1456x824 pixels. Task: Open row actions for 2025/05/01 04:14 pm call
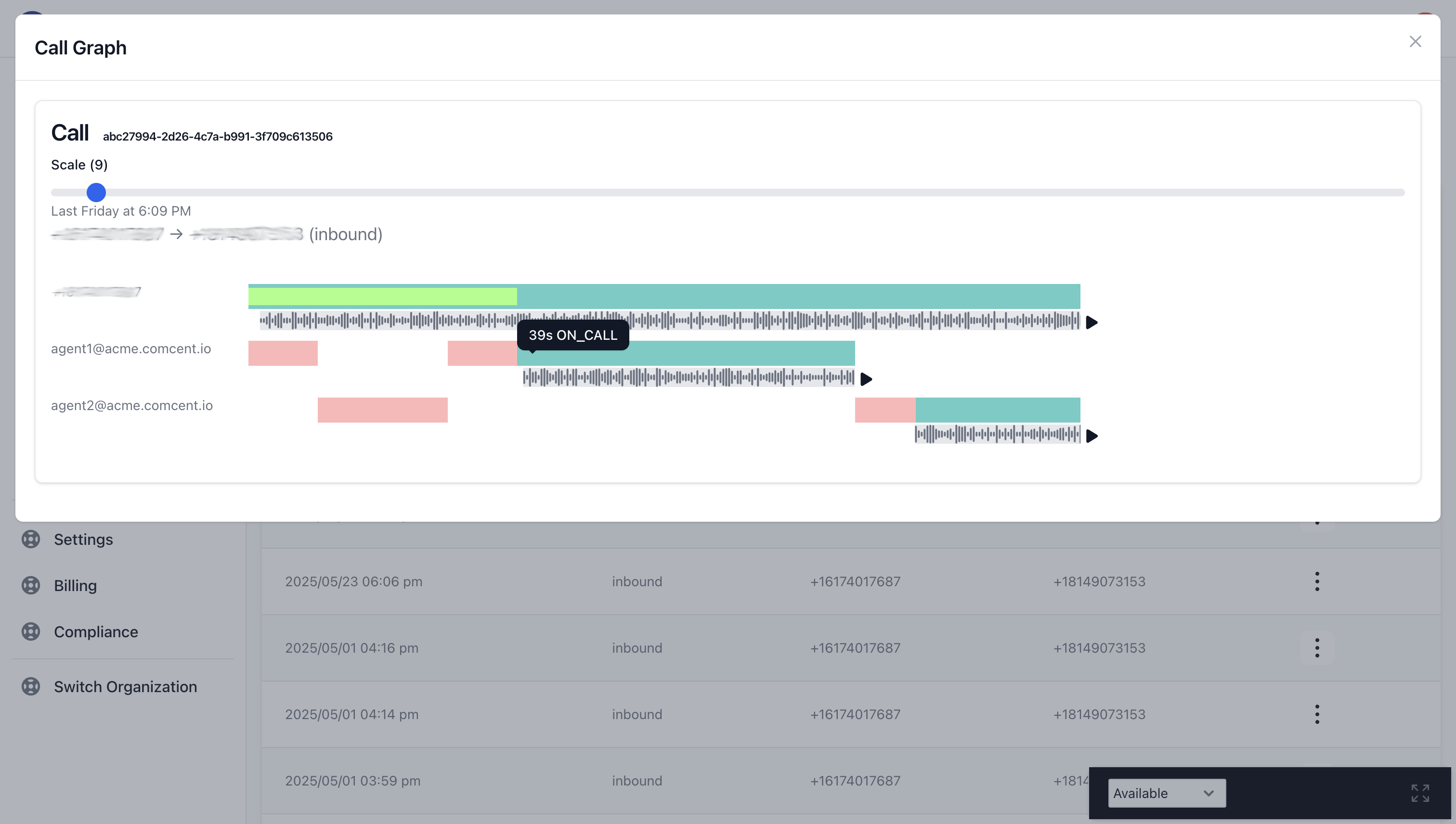(1317, 714)
